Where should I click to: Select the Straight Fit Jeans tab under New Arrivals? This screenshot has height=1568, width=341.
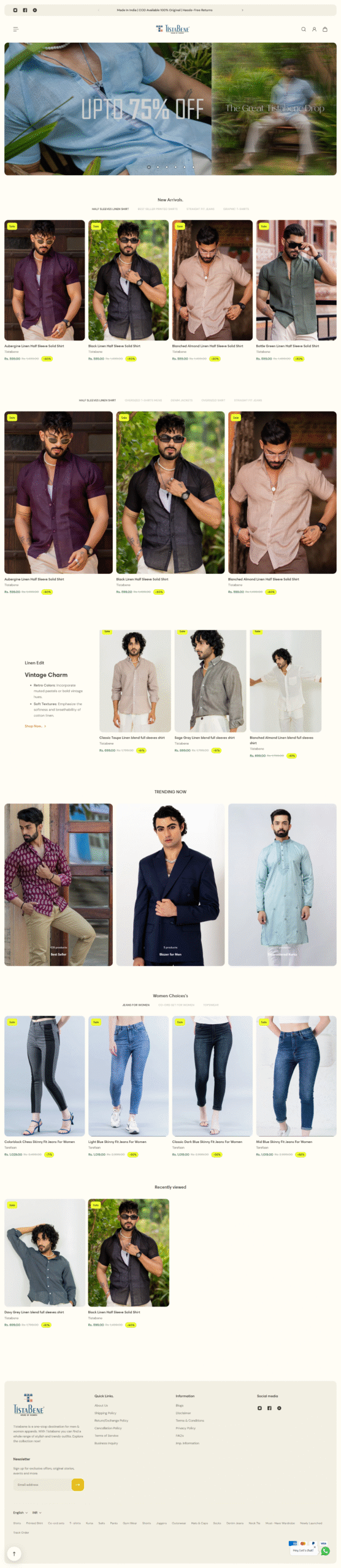201,209
